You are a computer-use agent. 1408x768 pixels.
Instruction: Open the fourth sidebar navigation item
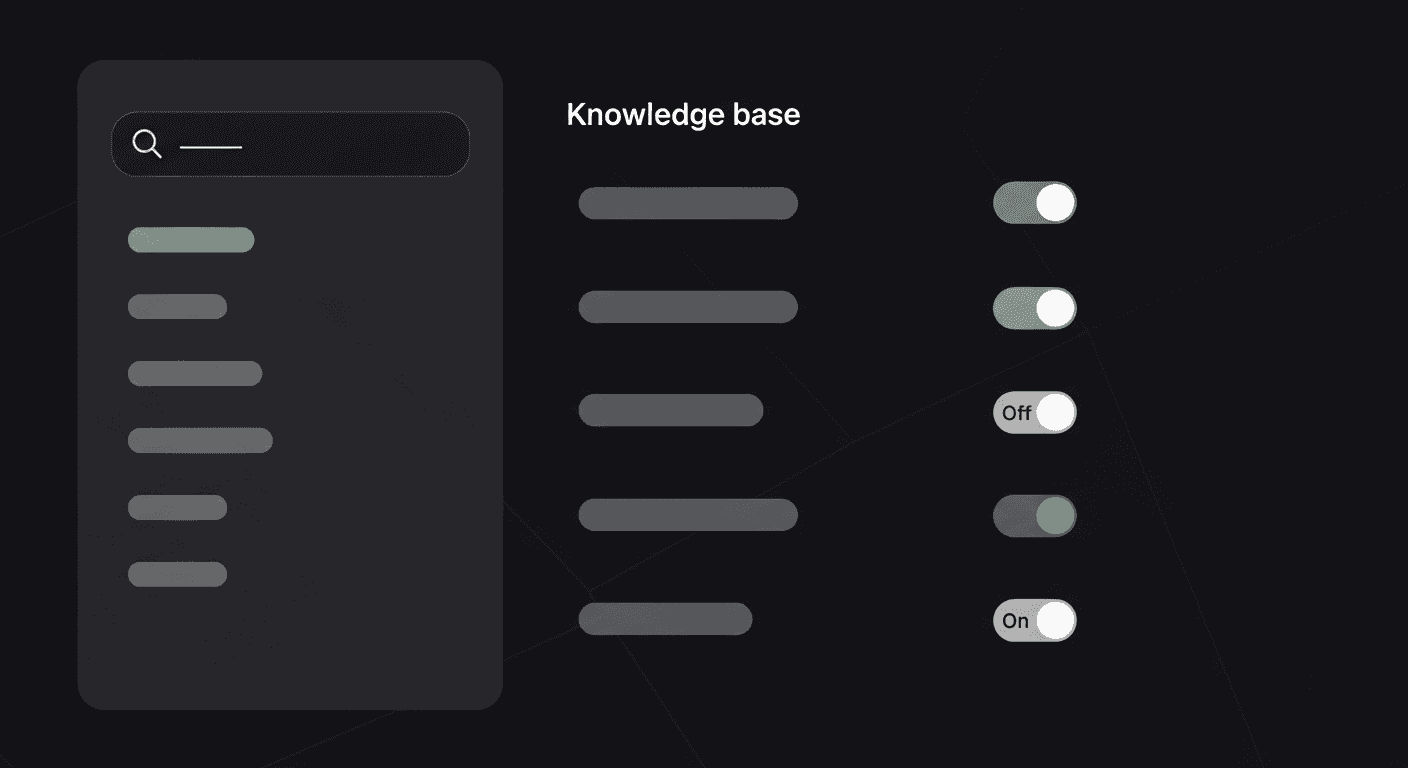click(x=200, y=440)
